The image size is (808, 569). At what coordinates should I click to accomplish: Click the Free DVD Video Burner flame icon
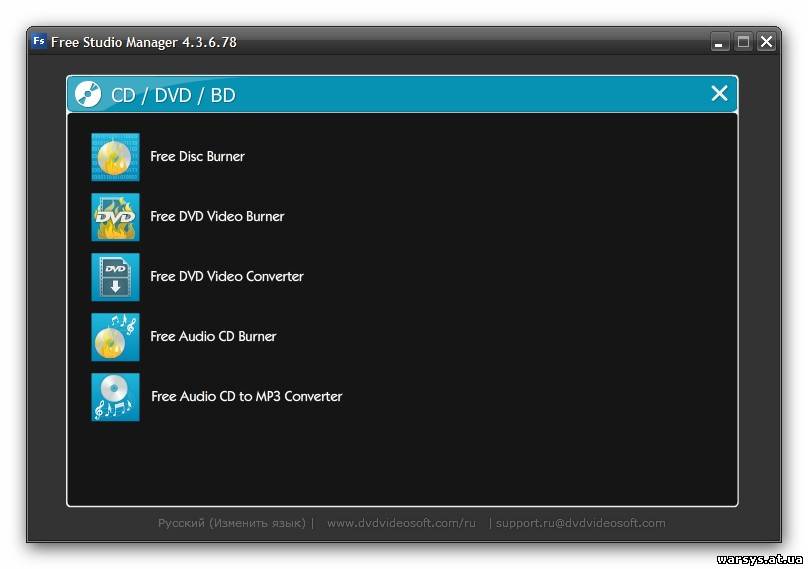pos(115,217)
